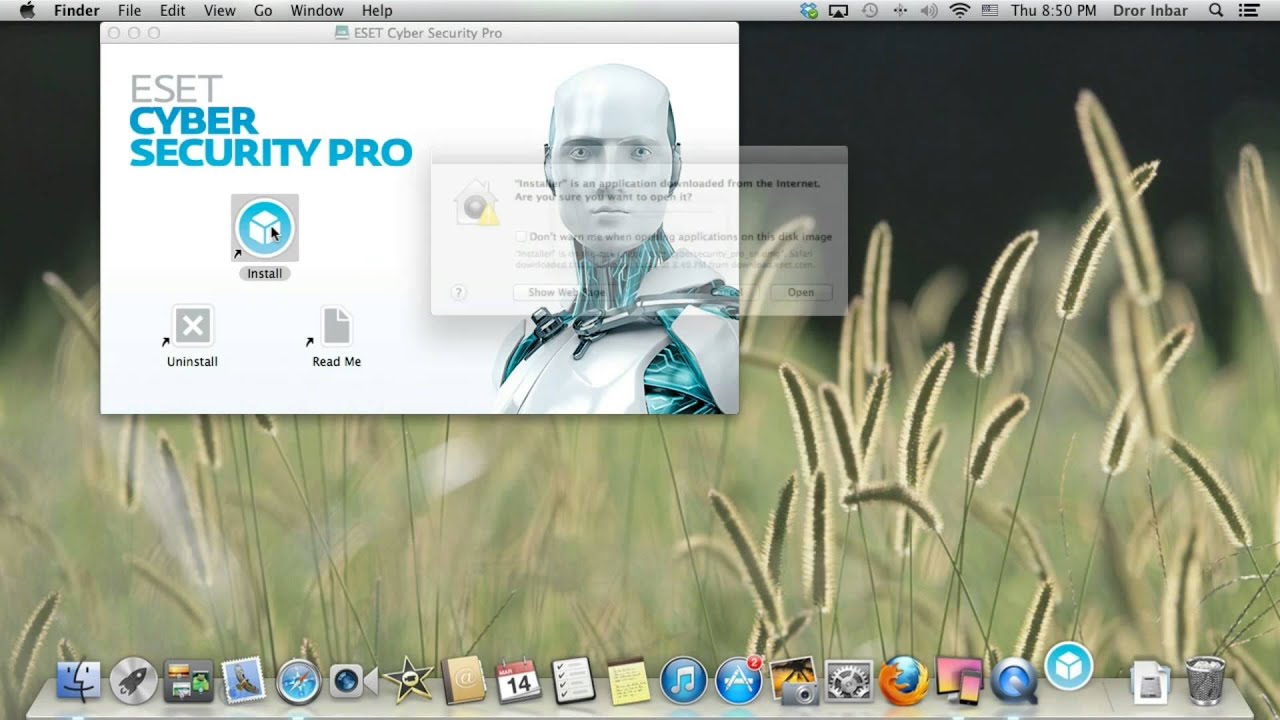Viewport: 1280px width, 720px height.
Task: Open the Uninstall shortcut in ESET window
Action: point(192,326)
